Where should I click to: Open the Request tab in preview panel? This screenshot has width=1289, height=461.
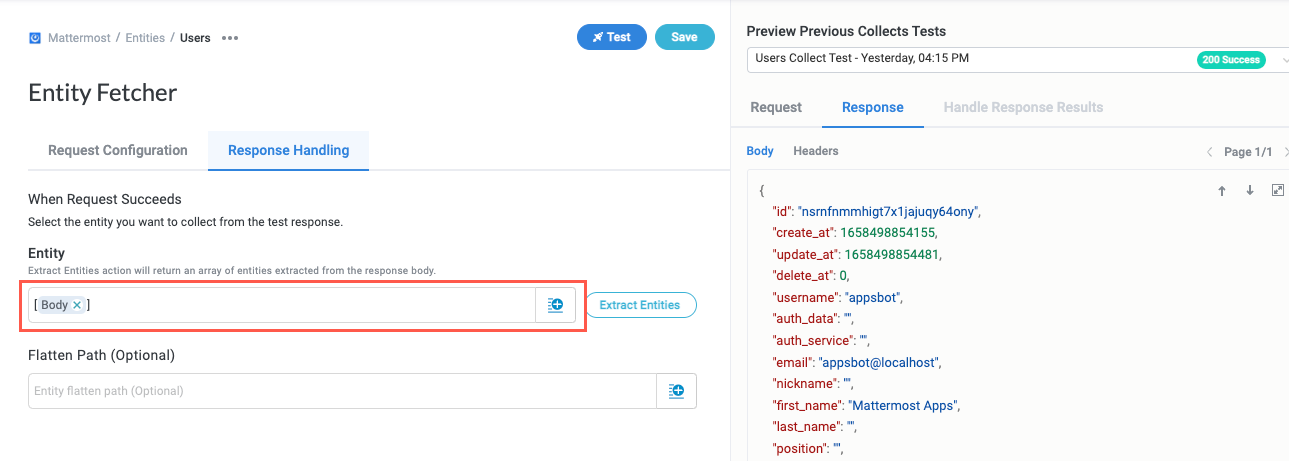[x=776, y=107]
